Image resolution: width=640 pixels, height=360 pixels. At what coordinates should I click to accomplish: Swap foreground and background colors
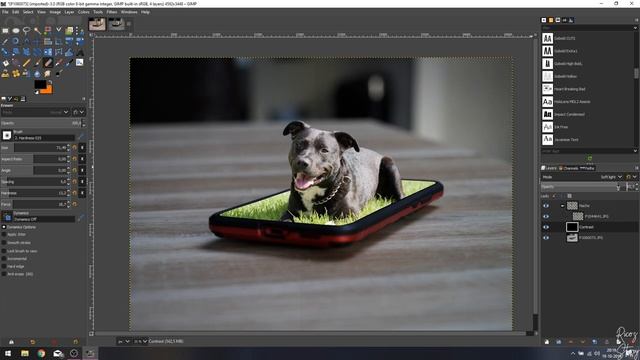point(50,82)
